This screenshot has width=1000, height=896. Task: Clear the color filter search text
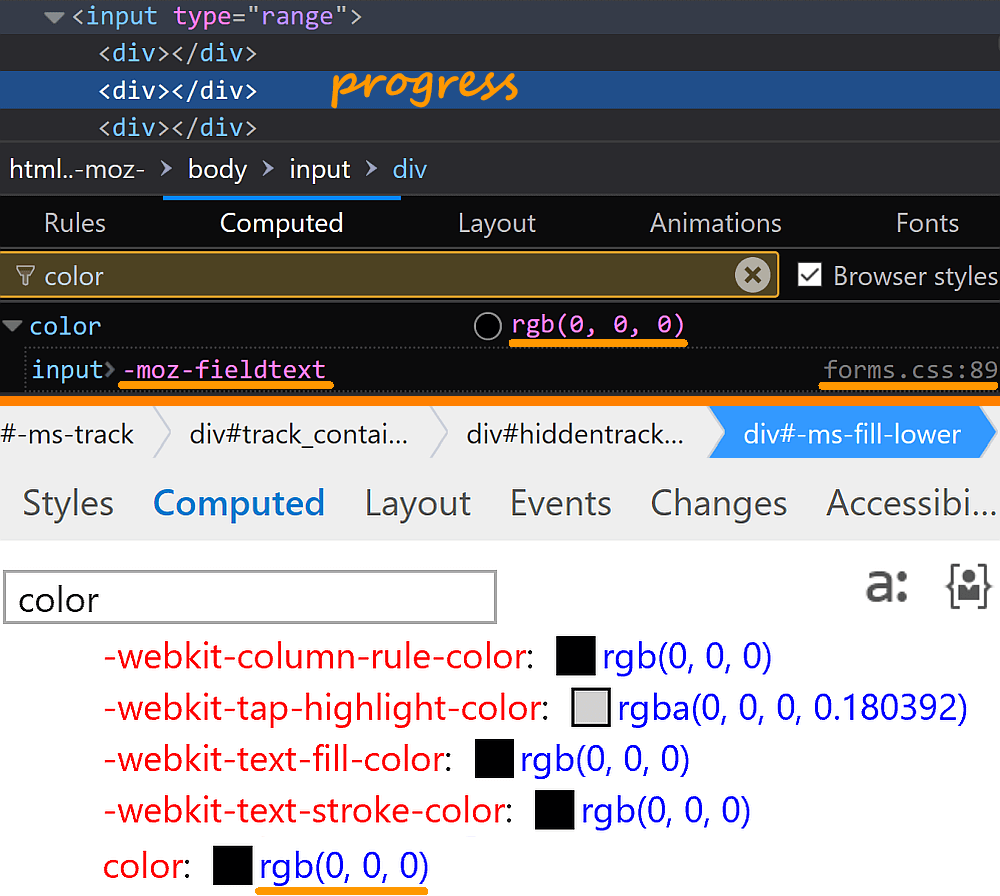pos(752,275)
